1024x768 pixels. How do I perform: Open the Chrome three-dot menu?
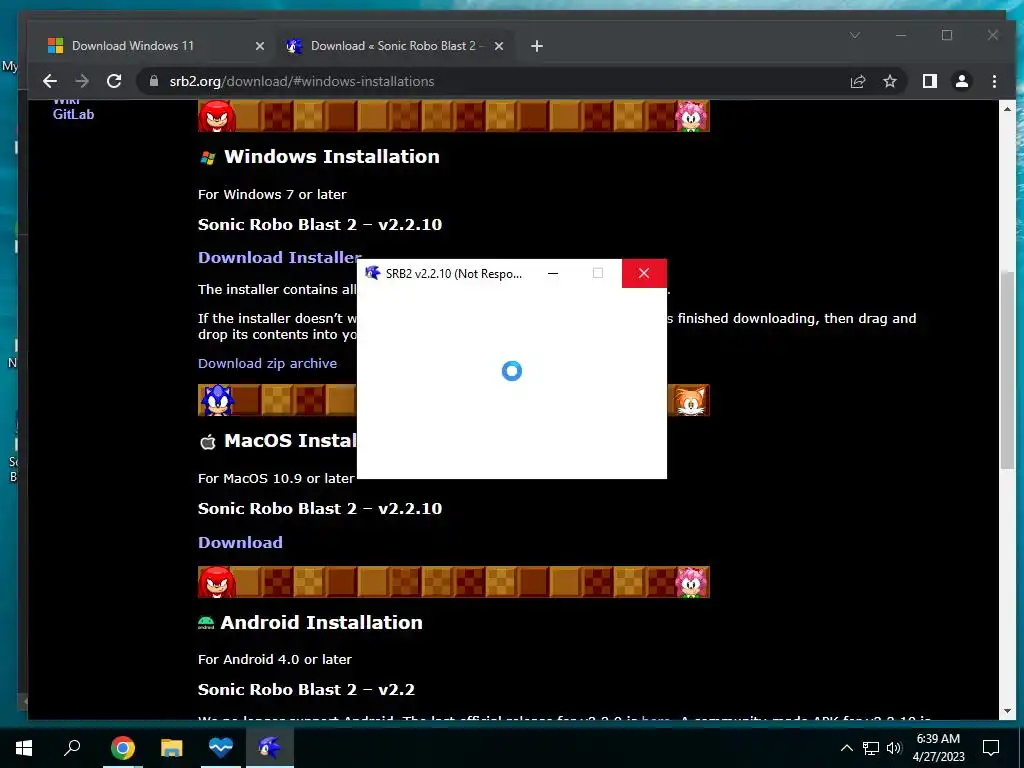(994, 81)
